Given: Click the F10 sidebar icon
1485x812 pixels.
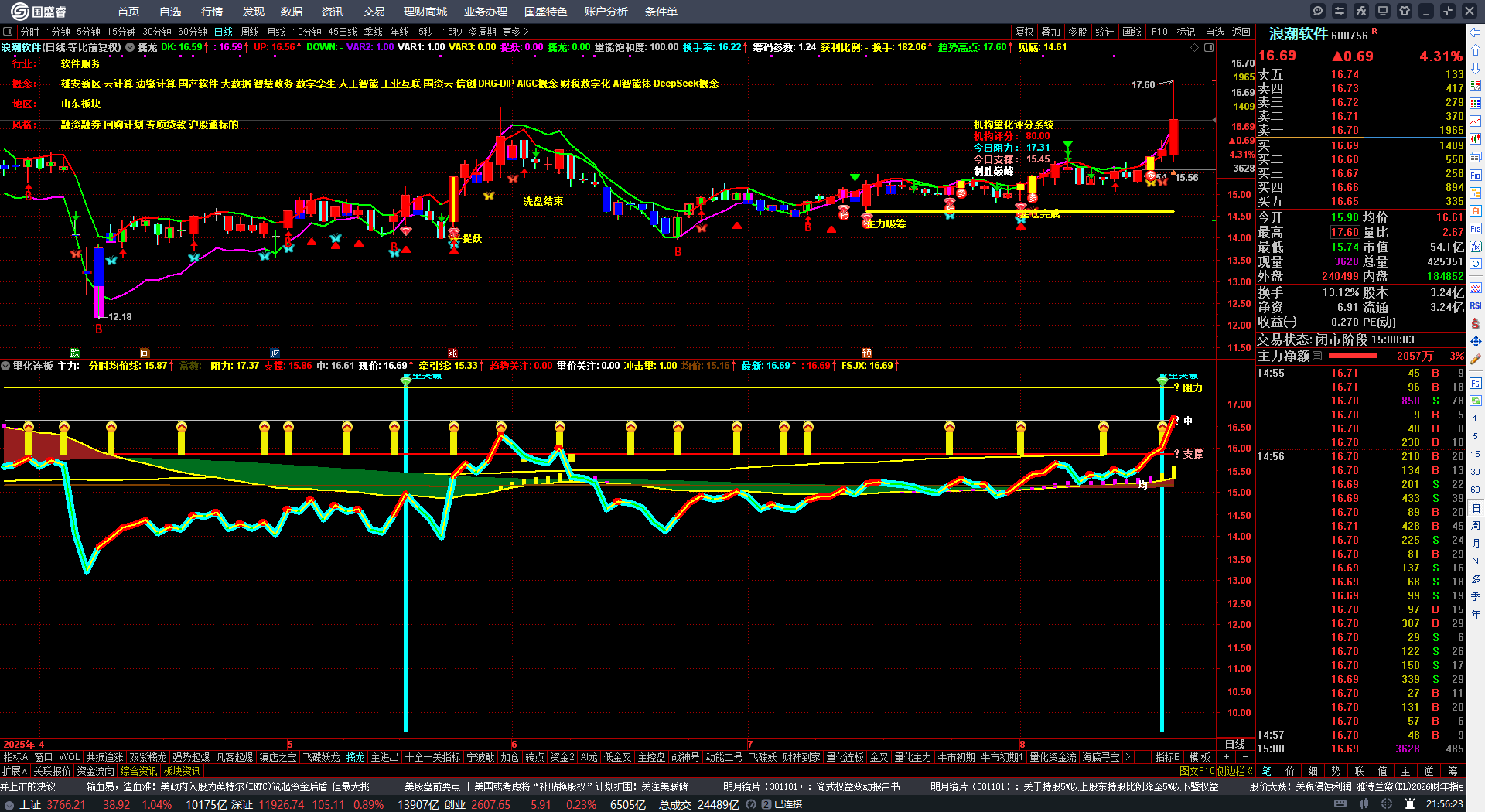Looking at the screenshot, I should (1476, 176).
